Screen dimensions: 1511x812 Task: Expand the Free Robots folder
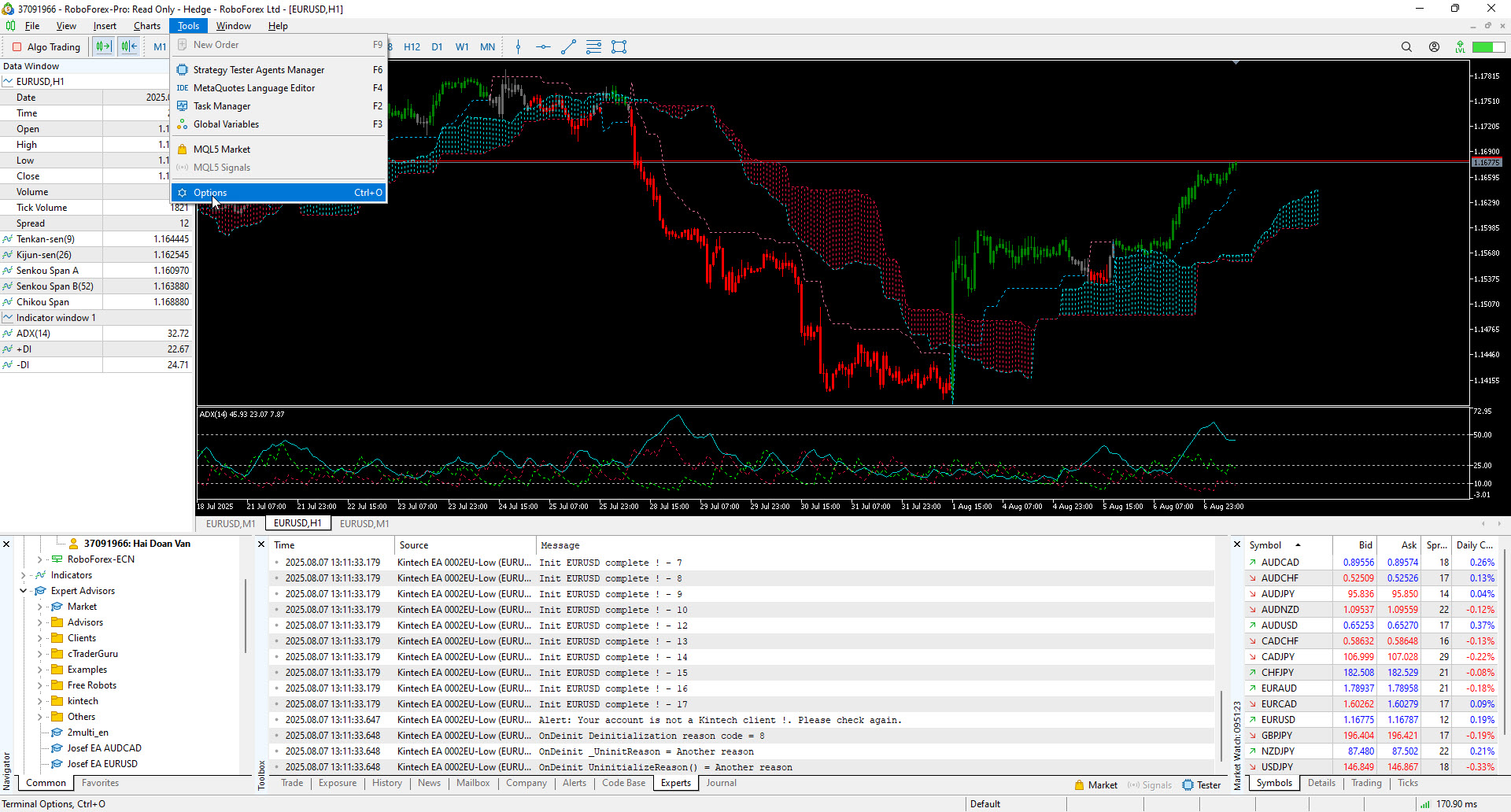[x=39, y=685]
